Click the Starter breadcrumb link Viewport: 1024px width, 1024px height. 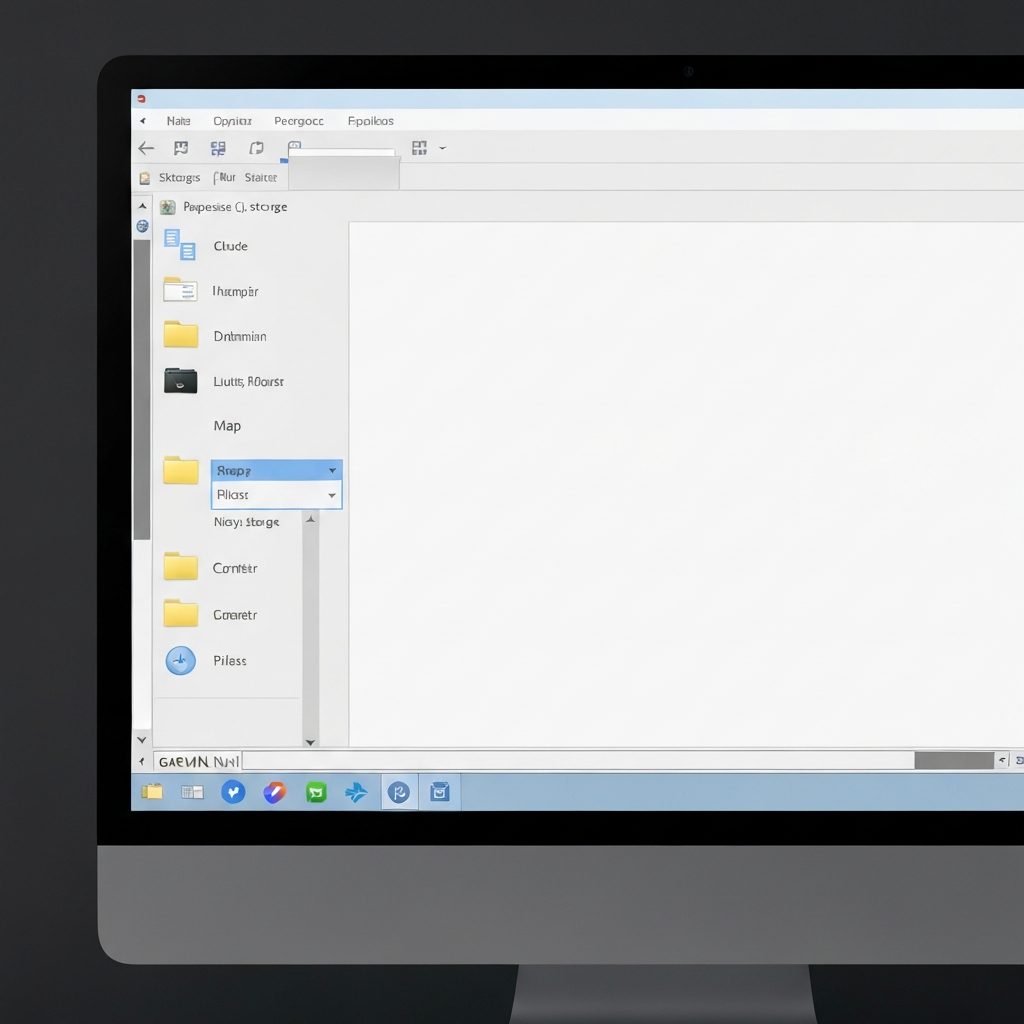pos(261,177)
